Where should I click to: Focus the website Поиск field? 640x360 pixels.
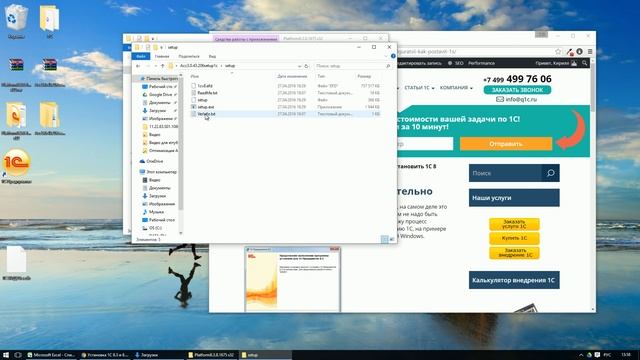point(505,173)
